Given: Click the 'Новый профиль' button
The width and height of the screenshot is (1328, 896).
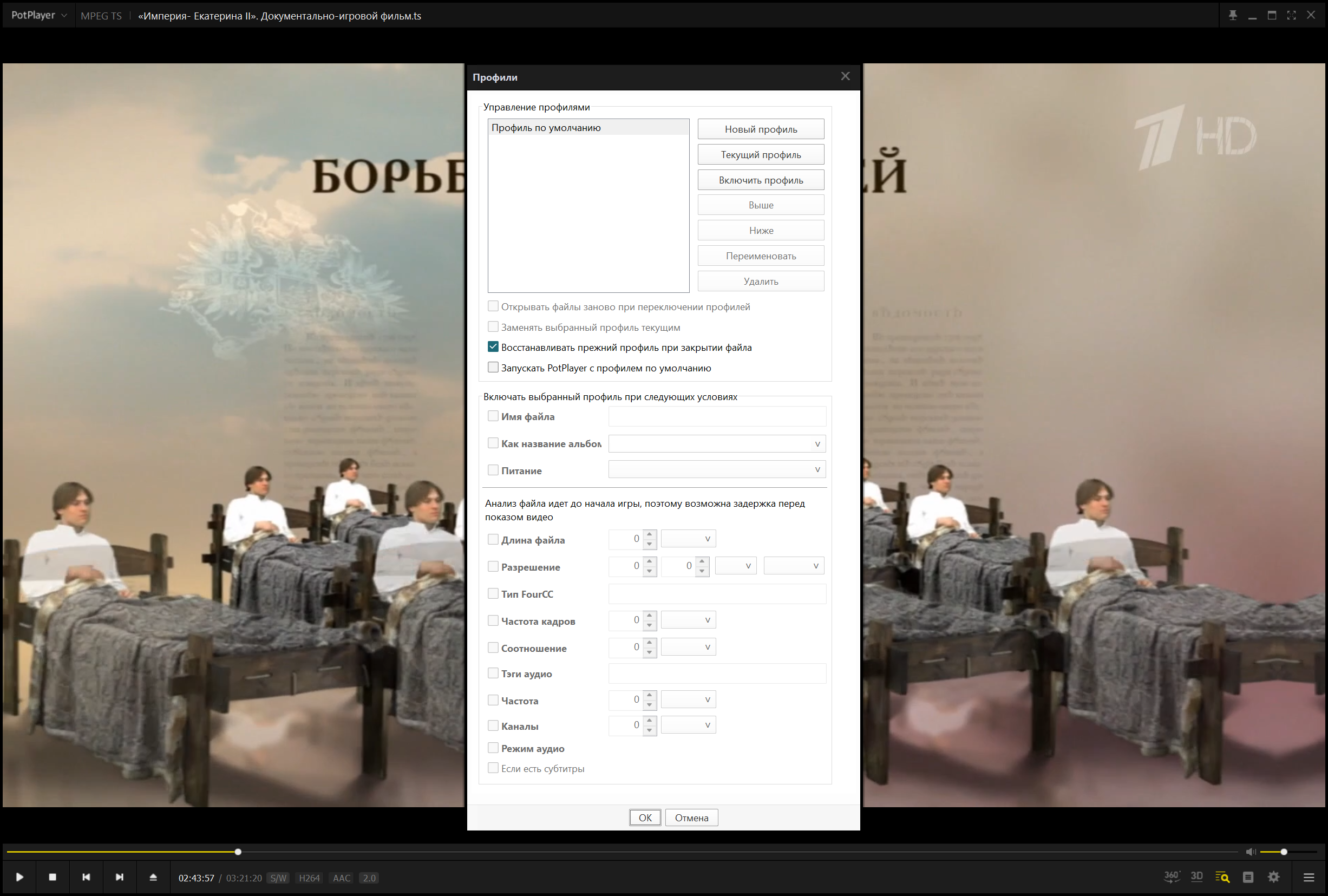Looking at the screenshot, I should click(761, 129).
